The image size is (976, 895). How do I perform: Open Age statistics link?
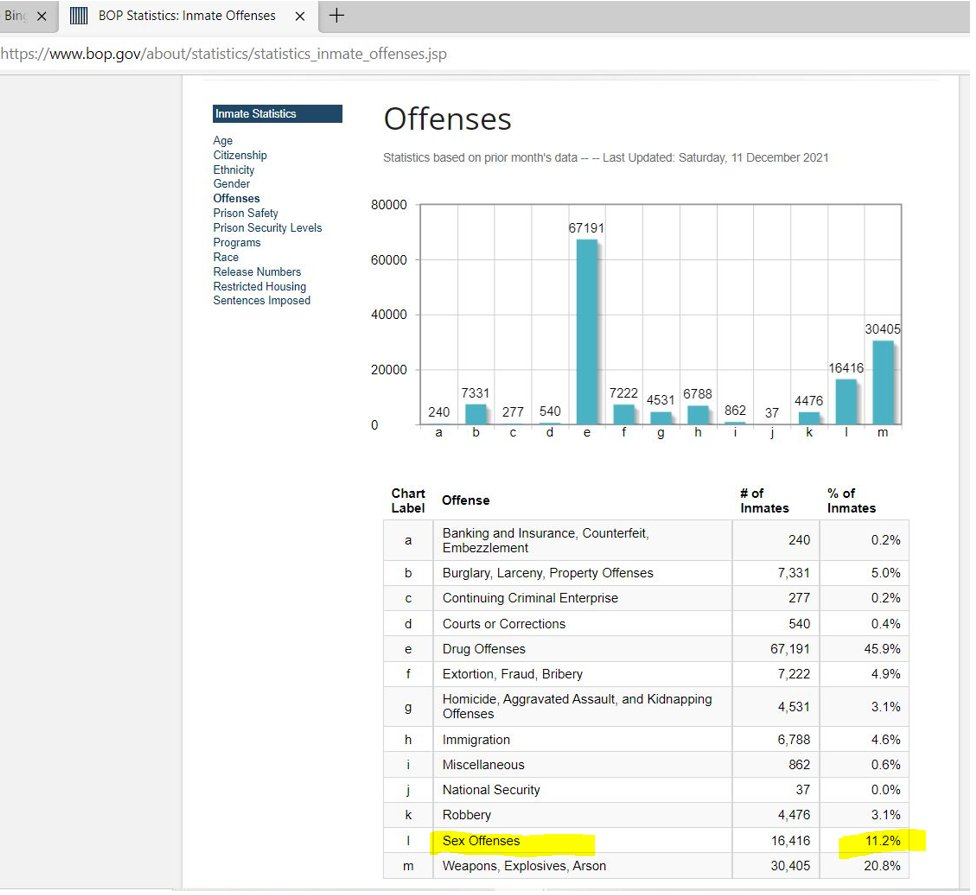coord(222,141)
